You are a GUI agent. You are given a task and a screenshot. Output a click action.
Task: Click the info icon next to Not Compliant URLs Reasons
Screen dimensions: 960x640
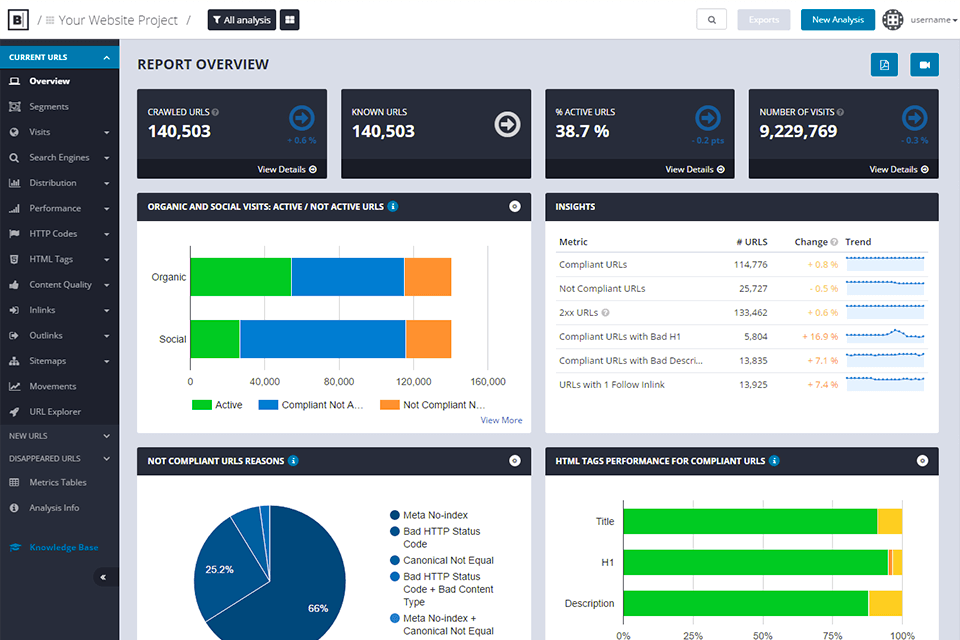point(293,461)
